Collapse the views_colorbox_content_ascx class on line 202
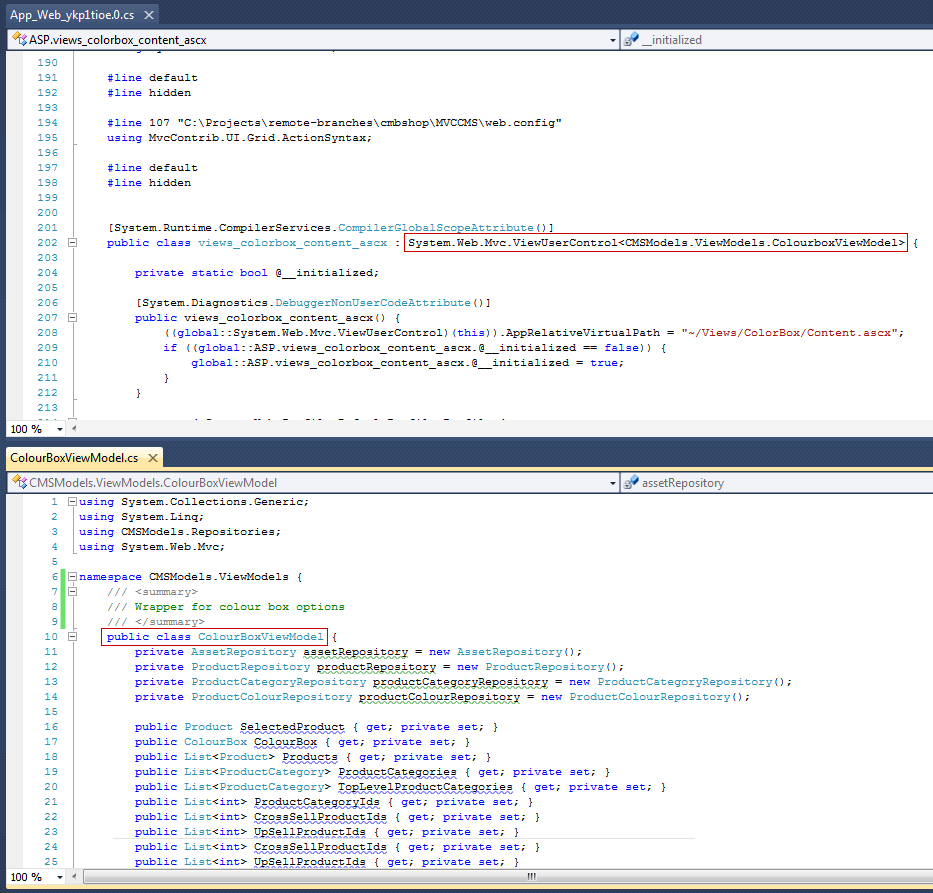 click(x=72, y=242)
